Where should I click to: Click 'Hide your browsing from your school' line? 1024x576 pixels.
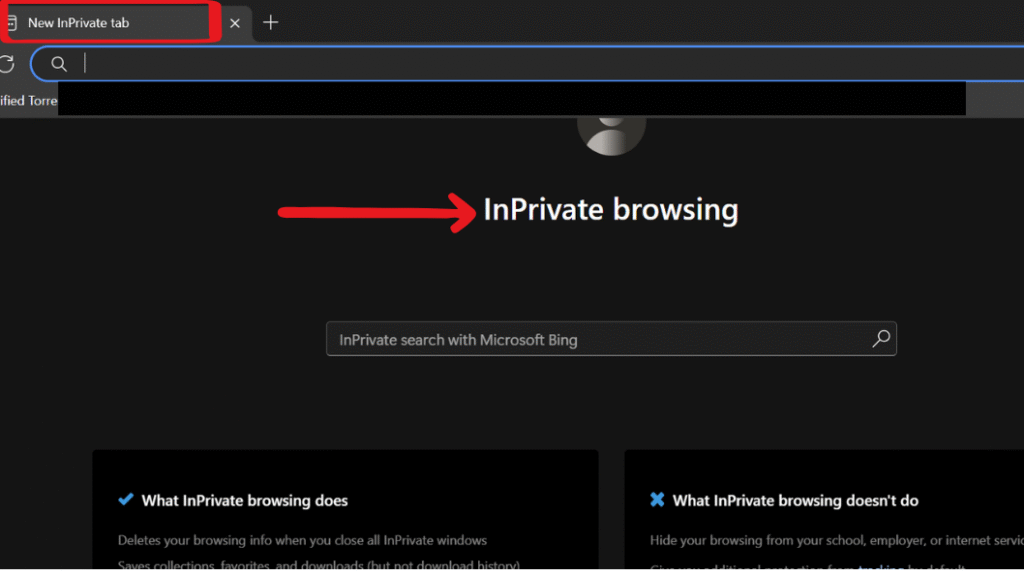pyautogui.click(x=837, y=541)
